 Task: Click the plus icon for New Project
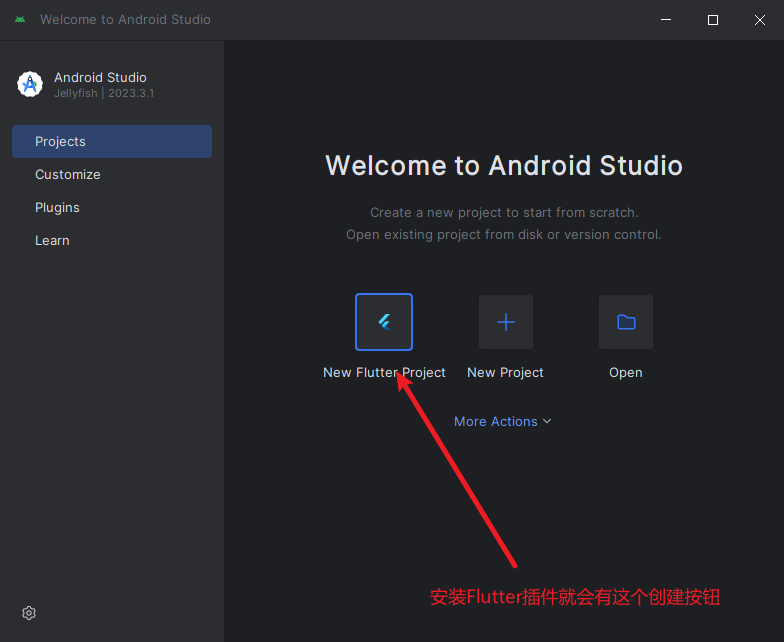tap(506, 322)
